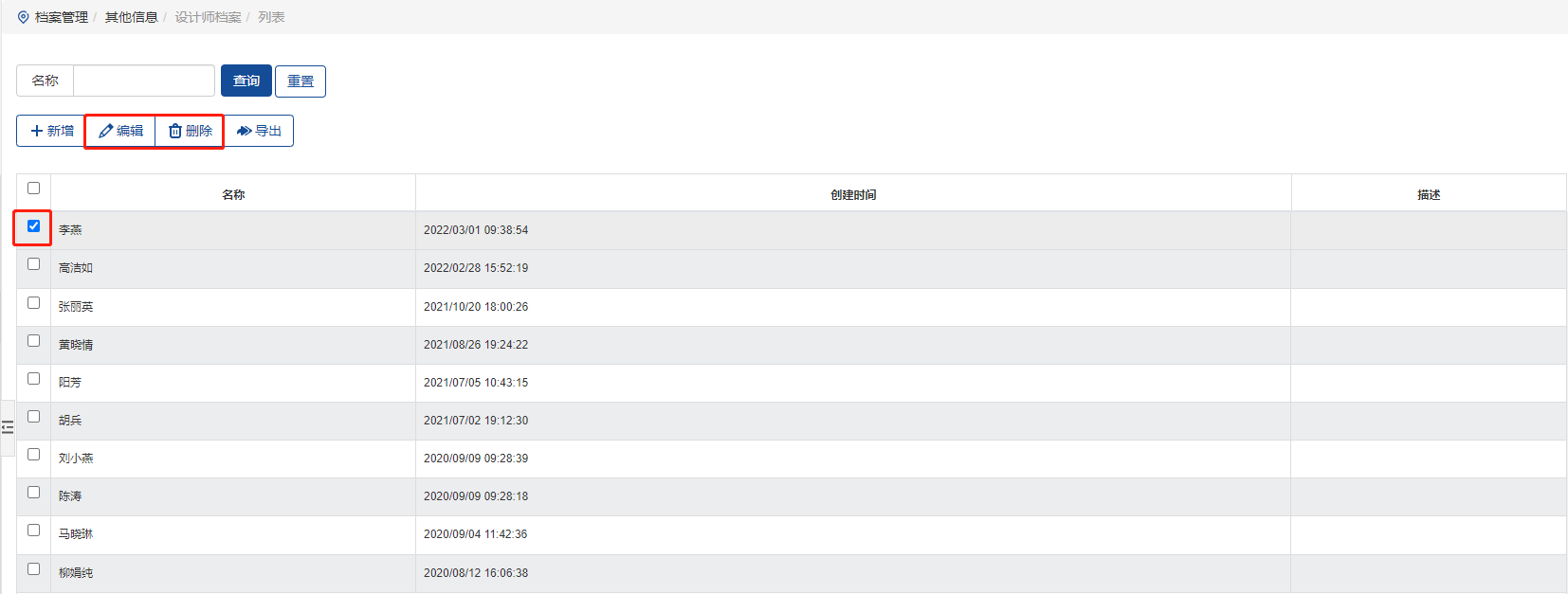Uncheck the checkbox for 李燕
1568x594 pixels.
[33, 225]
